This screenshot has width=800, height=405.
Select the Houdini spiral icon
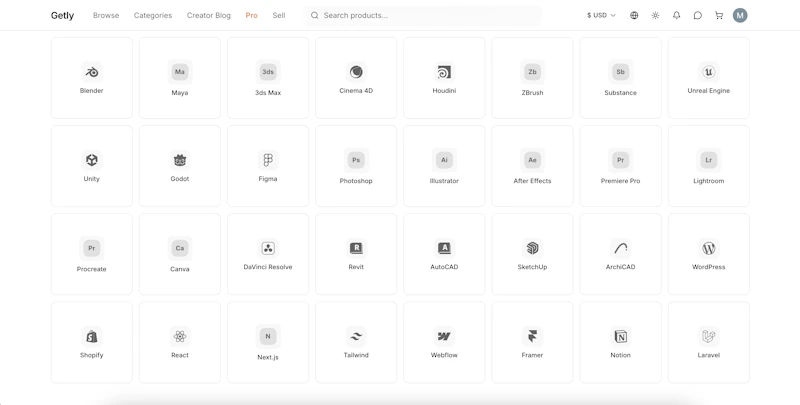(444, 72)
